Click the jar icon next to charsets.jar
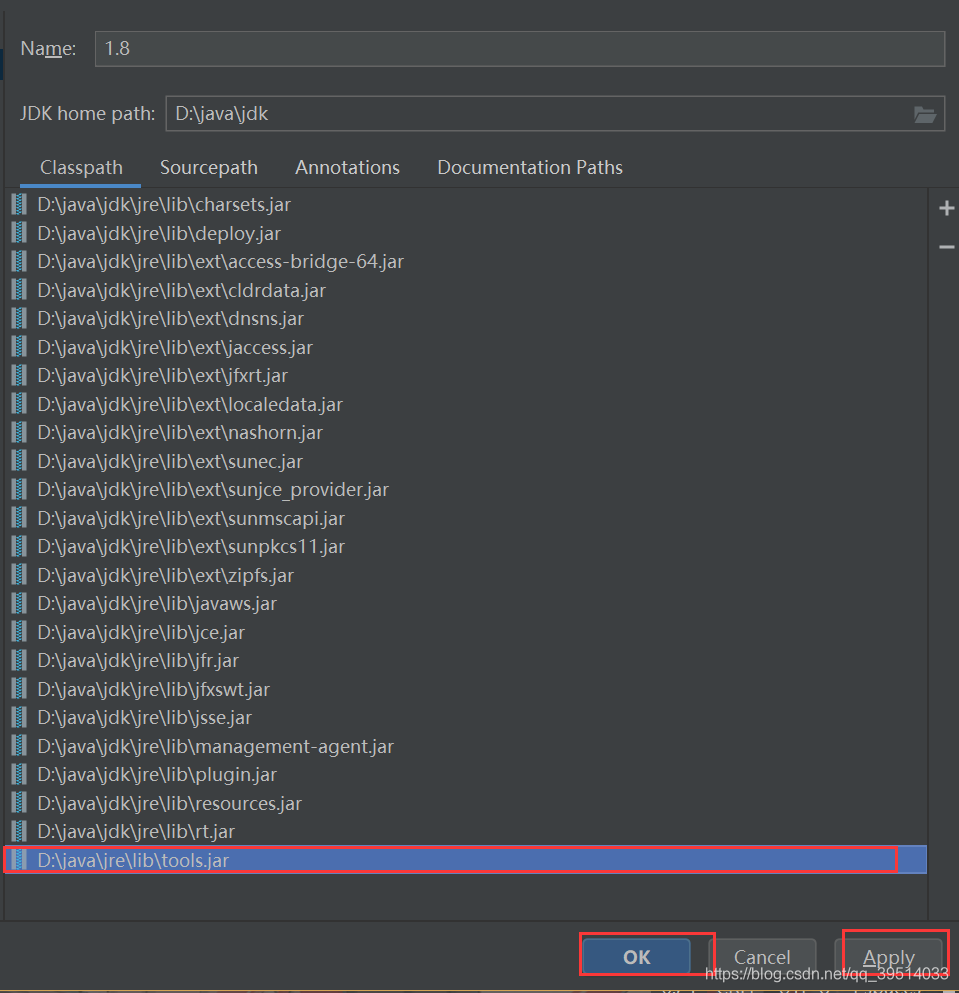The height and width of the screenshot is (993, 959). pos(20,204)
